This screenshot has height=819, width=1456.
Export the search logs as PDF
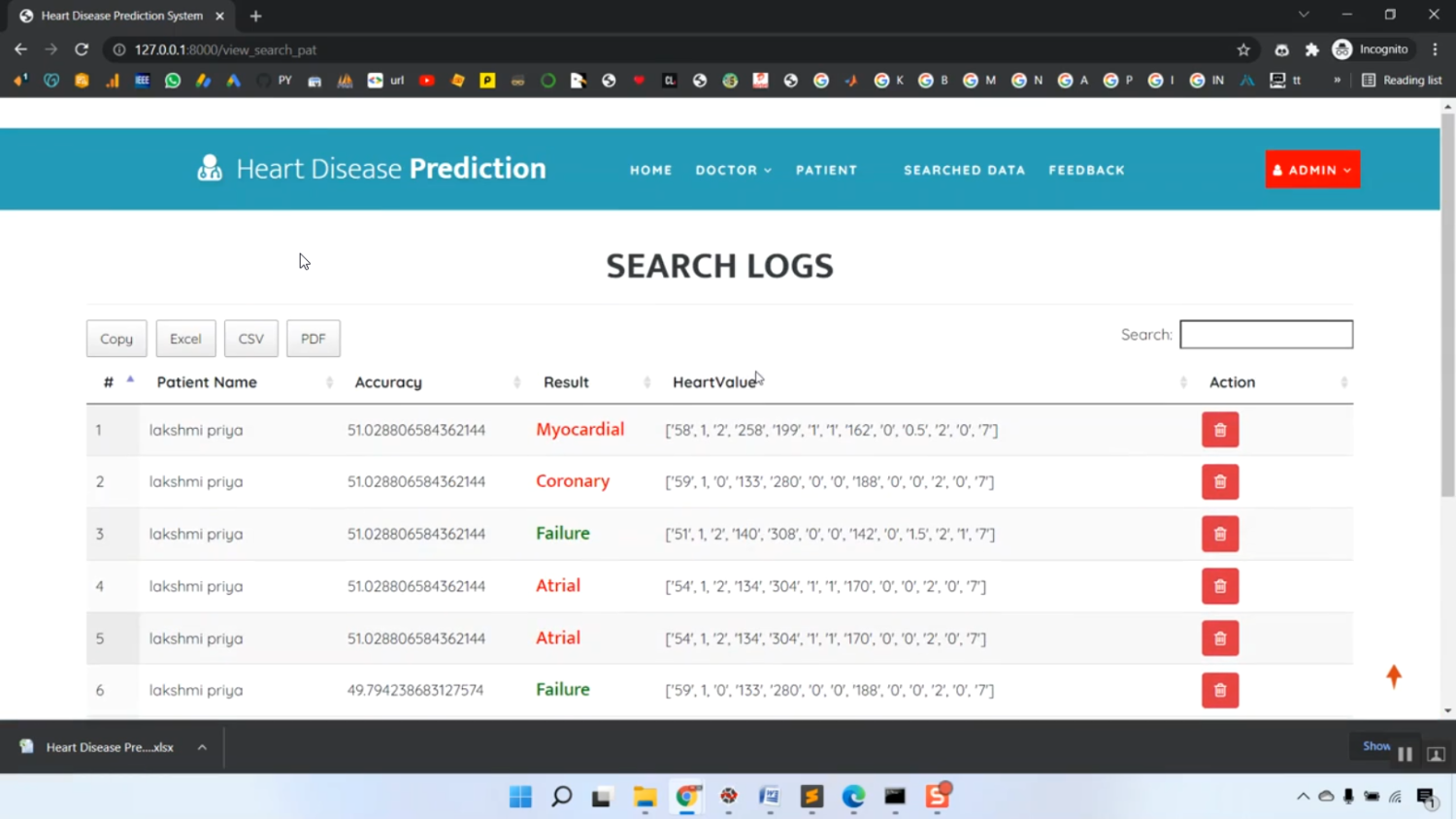(314, 339)
